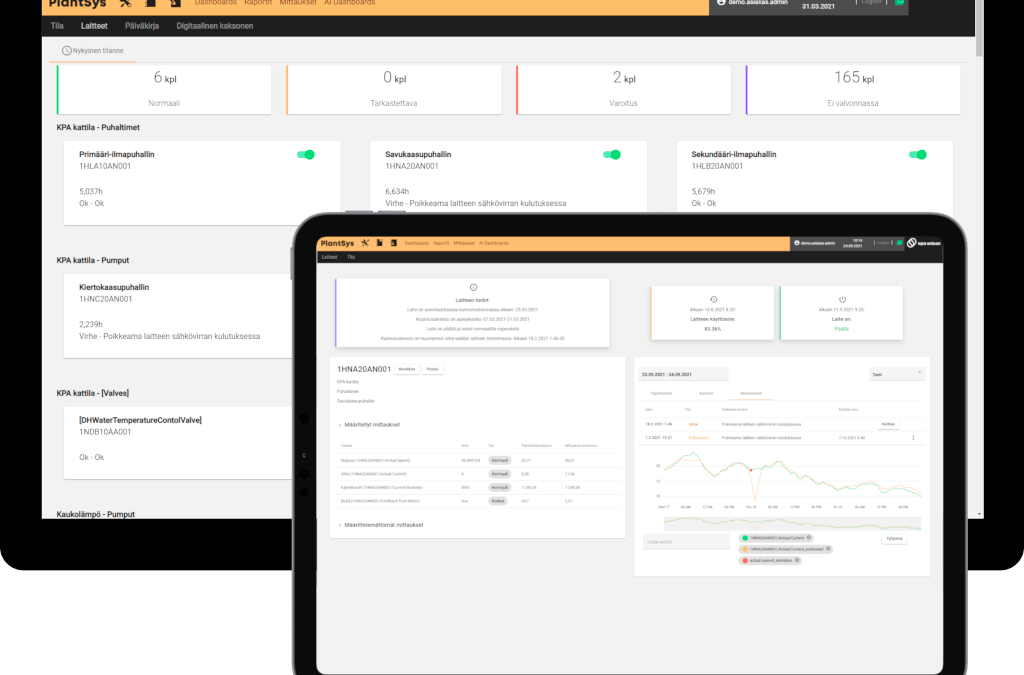Expand the Määrittelemättömät mittaukset section

click(x=380, y=525)
